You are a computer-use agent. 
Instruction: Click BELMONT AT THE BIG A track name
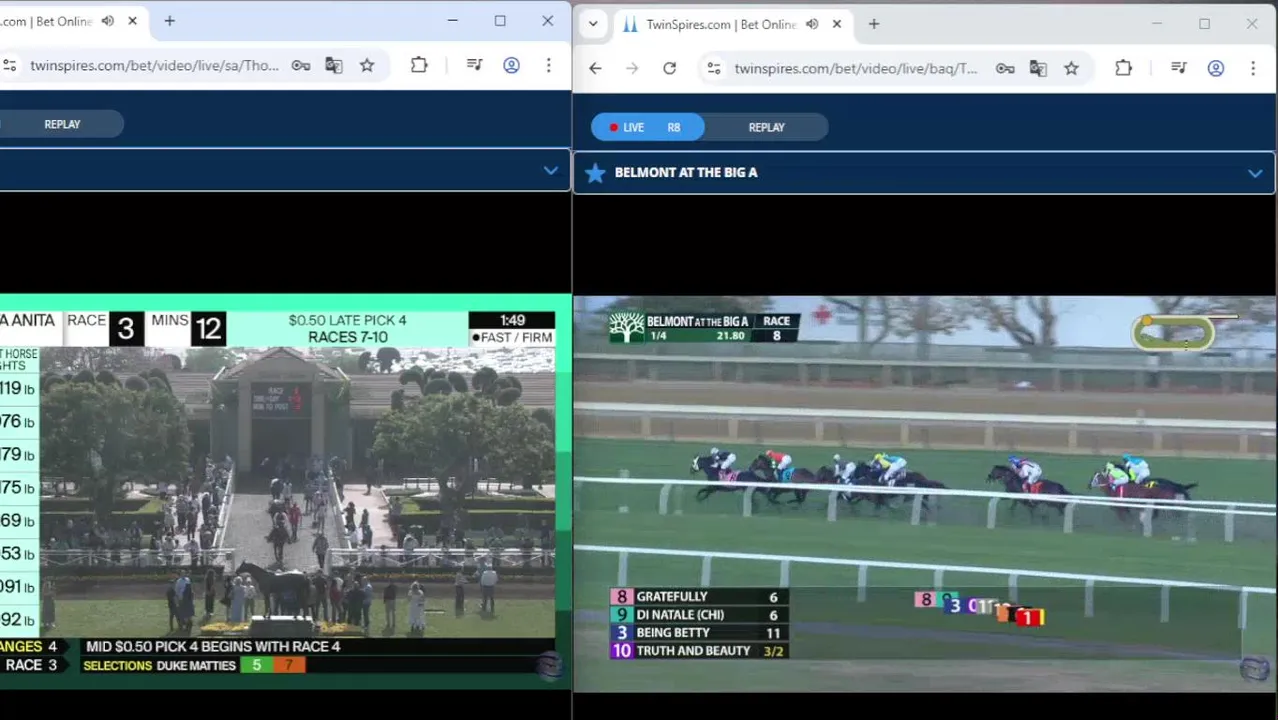[x=686, y=172]
